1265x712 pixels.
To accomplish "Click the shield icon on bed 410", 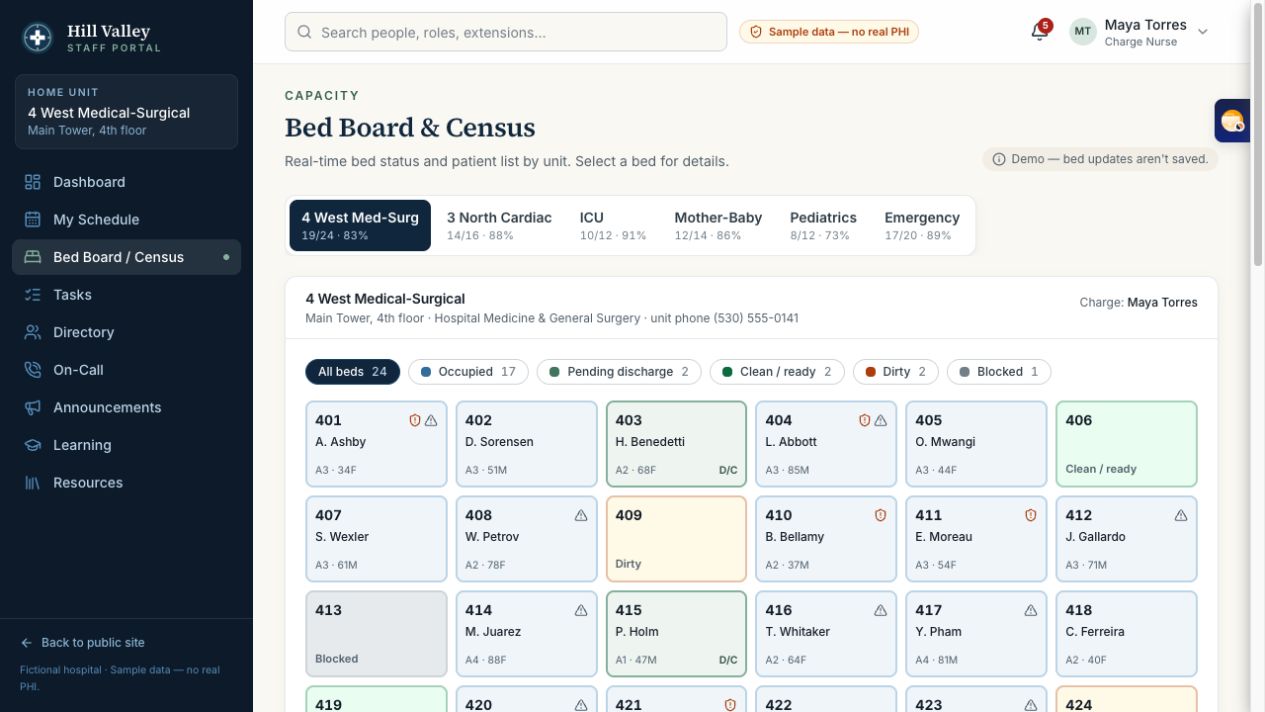I will 881,515.
